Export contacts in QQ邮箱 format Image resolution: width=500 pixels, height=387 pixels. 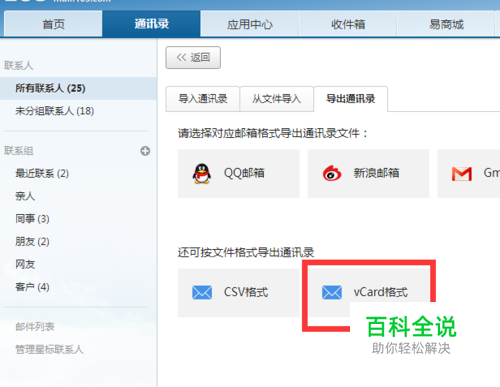(238, 173)
